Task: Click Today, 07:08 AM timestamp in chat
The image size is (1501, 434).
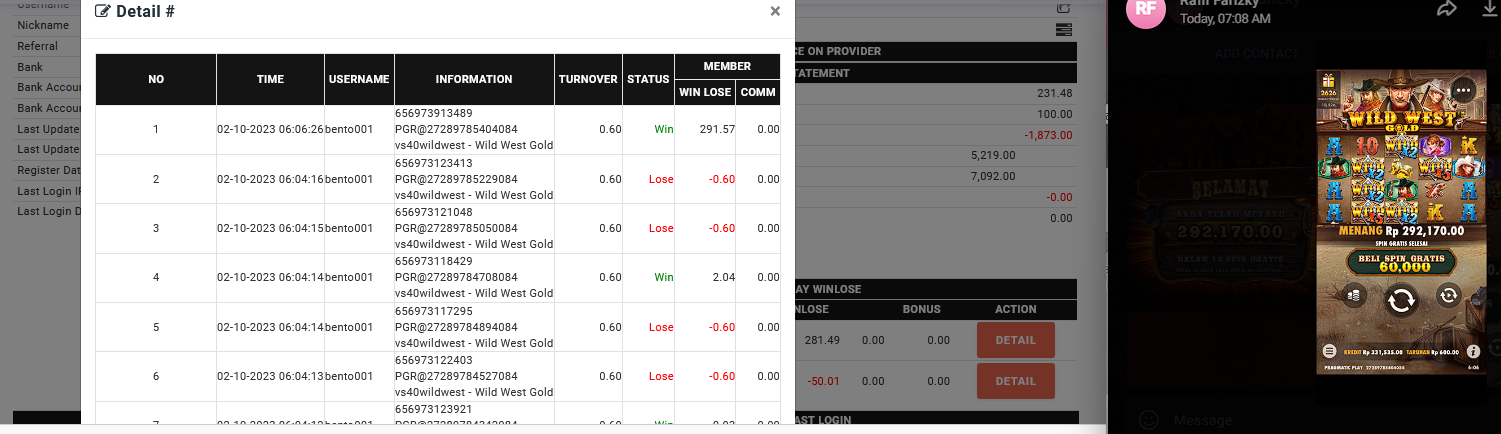Action: pyautogui.click(x=1225, y=19)
